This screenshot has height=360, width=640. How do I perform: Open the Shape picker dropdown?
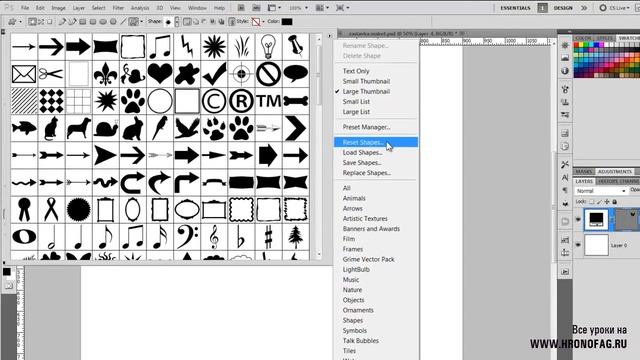(177, 22)
